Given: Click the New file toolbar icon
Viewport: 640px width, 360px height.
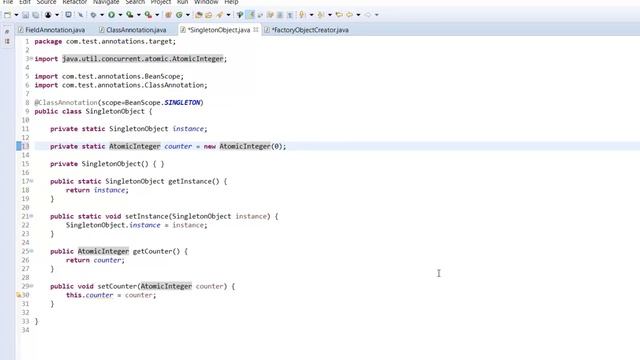Looking at the screenshot, I should click(x=7, y=15).
